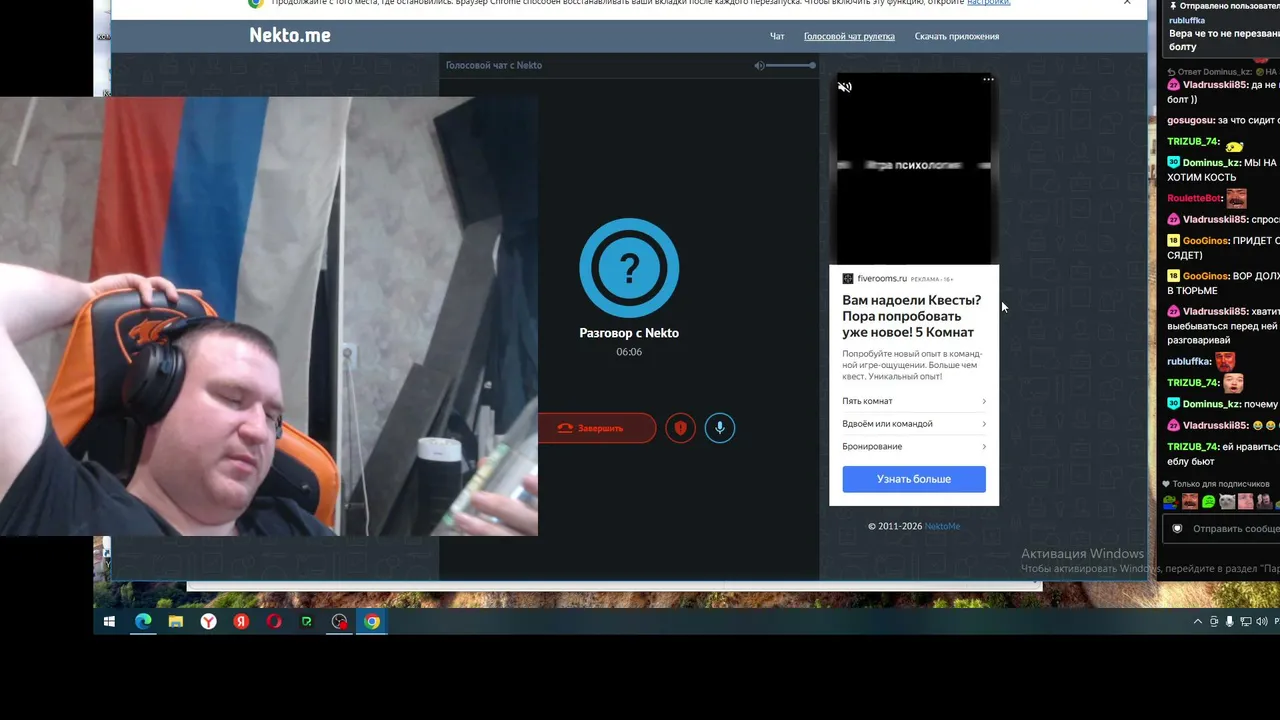Image resolution: width=1280 pixels, height=720 pixels.
Task: Open Opera from the taskbar
Action: tap(274, 622)
